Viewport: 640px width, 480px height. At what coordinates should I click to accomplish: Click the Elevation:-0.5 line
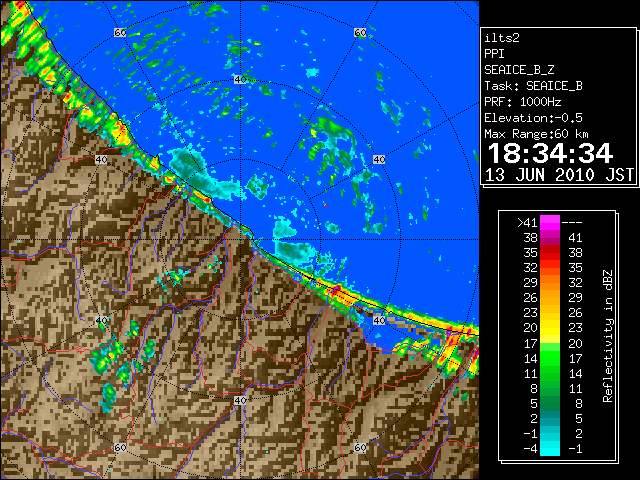click(x=533, y=118)
